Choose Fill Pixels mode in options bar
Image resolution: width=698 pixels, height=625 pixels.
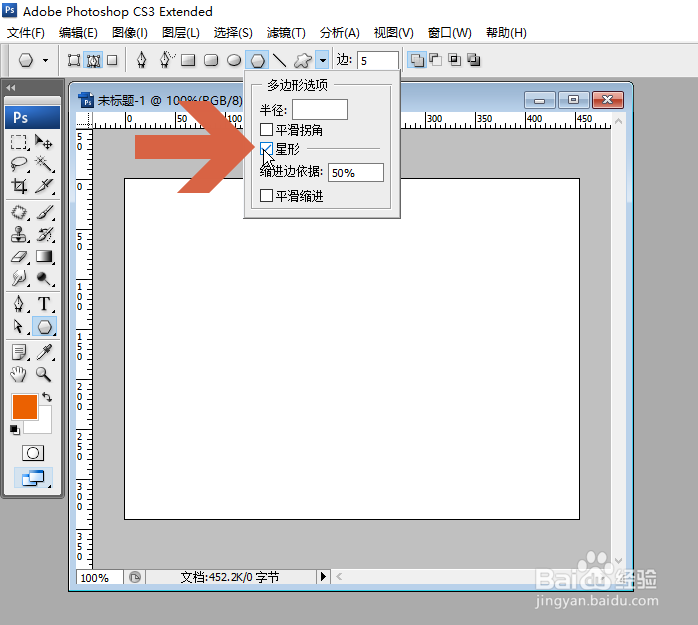[112, 60]
